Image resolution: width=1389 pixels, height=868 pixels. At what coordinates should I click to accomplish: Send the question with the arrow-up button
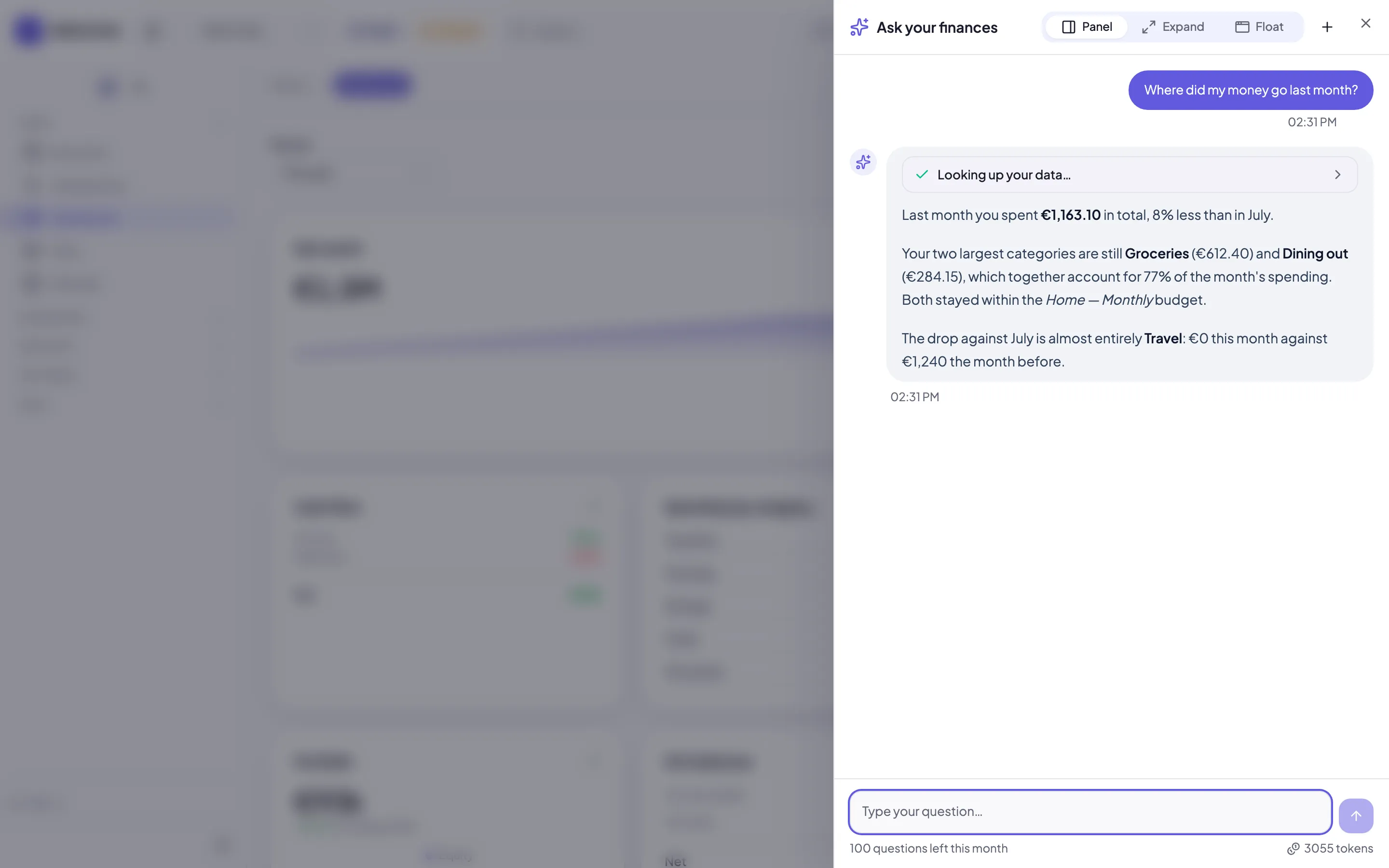1356,816
